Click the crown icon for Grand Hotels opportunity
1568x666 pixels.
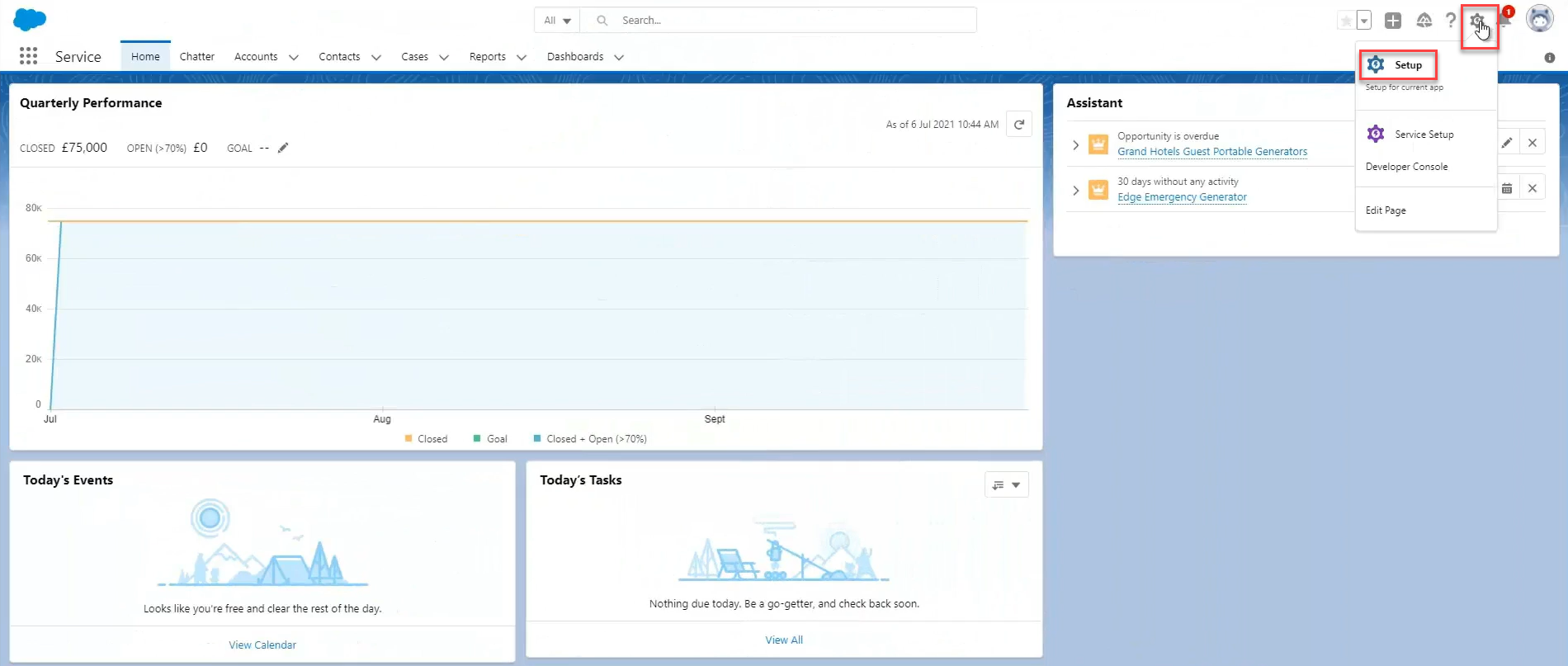(x=1098, y=144)
